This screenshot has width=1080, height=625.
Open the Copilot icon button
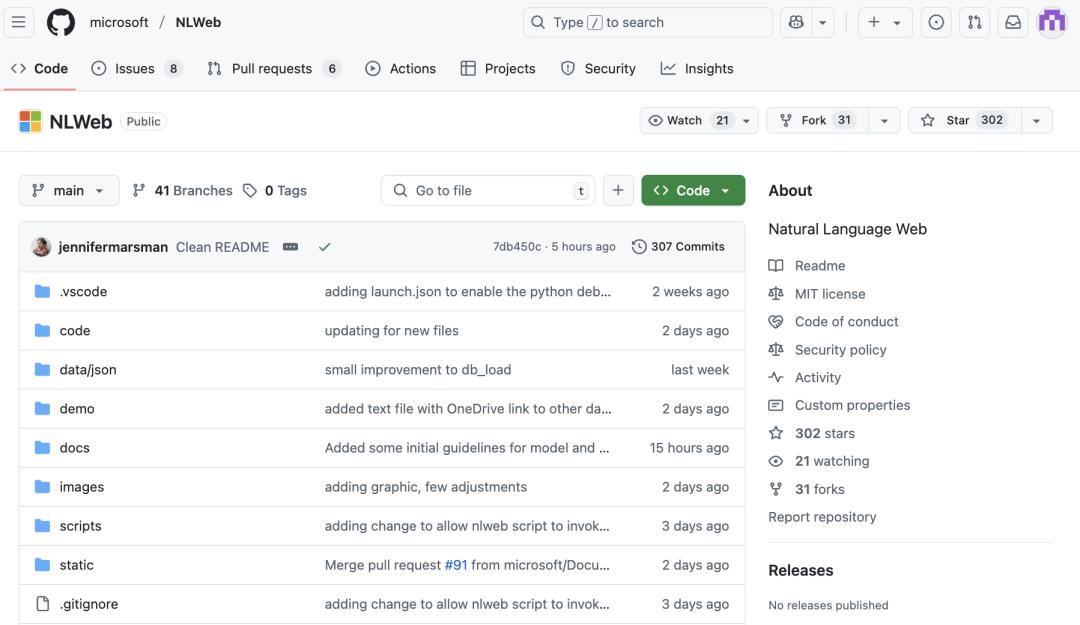point(796,22)
